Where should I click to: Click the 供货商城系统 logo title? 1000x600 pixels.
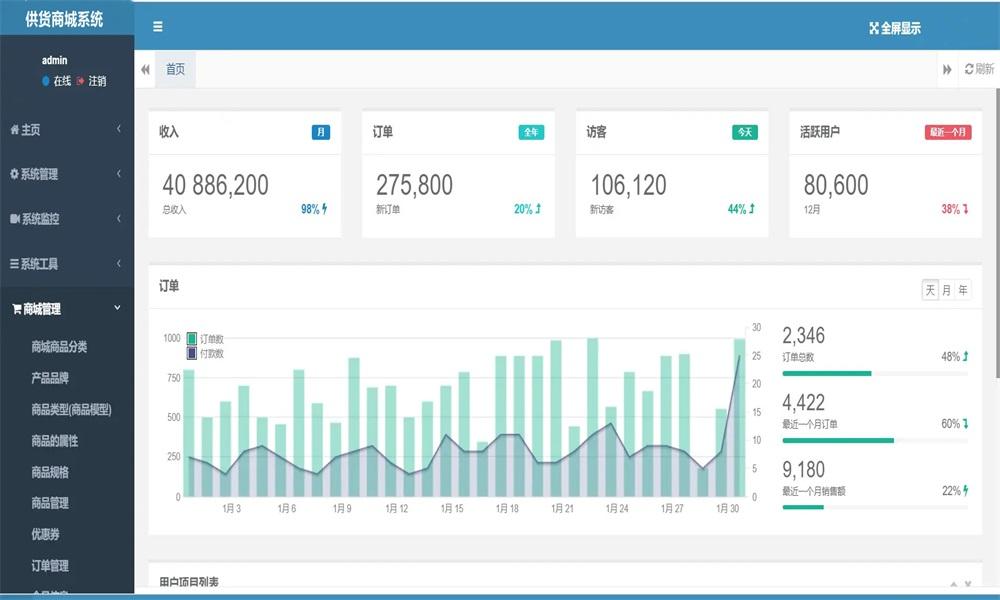click(64, 19)
